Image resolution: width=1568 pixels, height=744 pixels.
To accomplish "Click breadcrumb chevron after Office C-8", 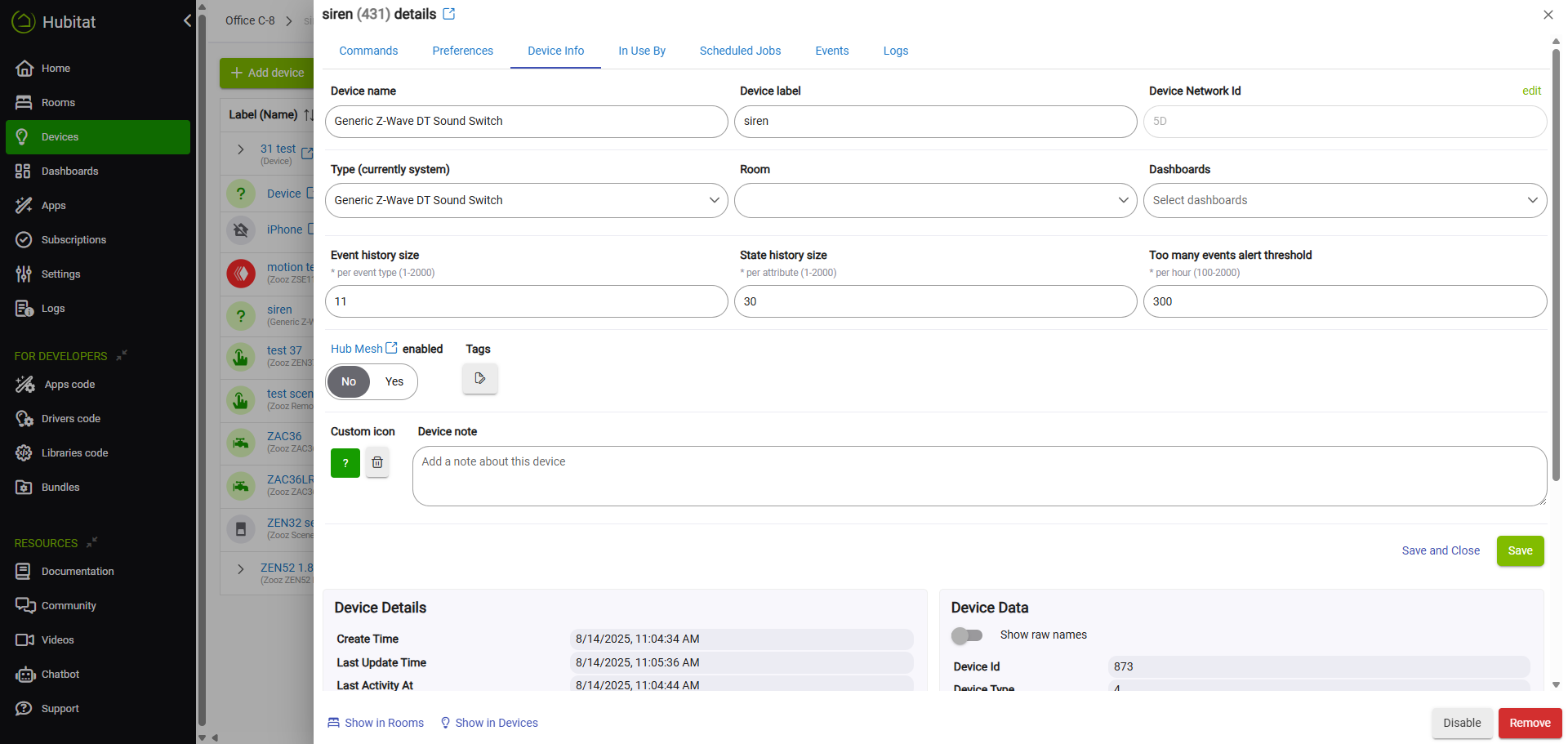I will coord(289,21).
